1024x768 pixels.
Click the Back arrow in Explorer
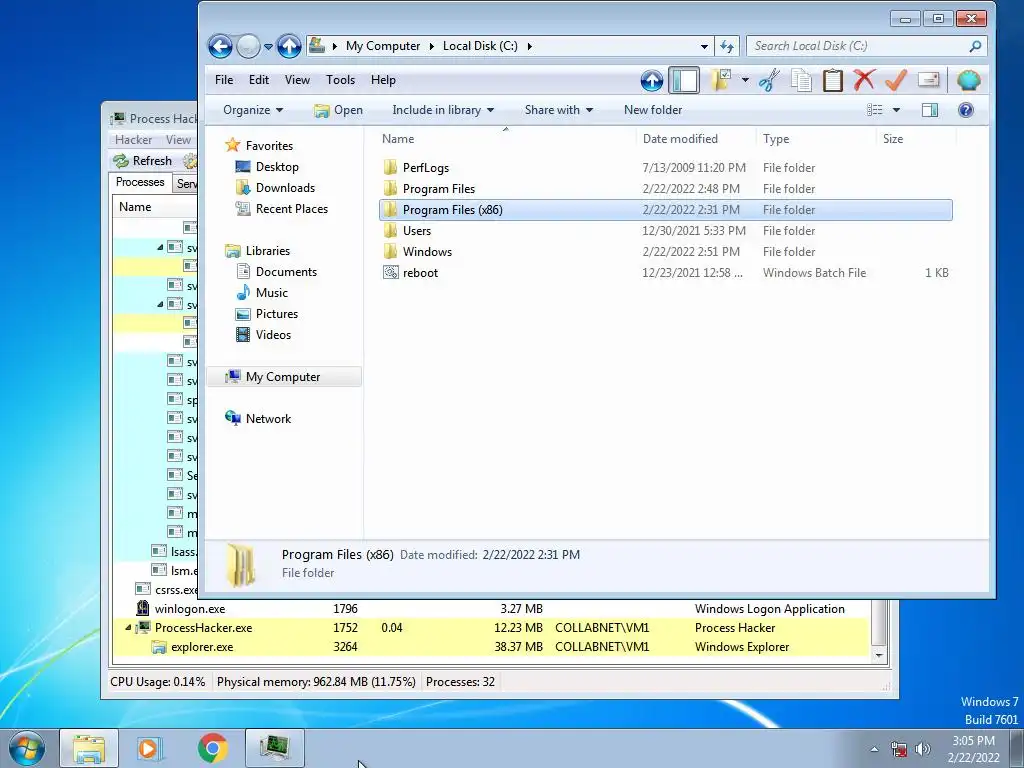pos(221,46)
